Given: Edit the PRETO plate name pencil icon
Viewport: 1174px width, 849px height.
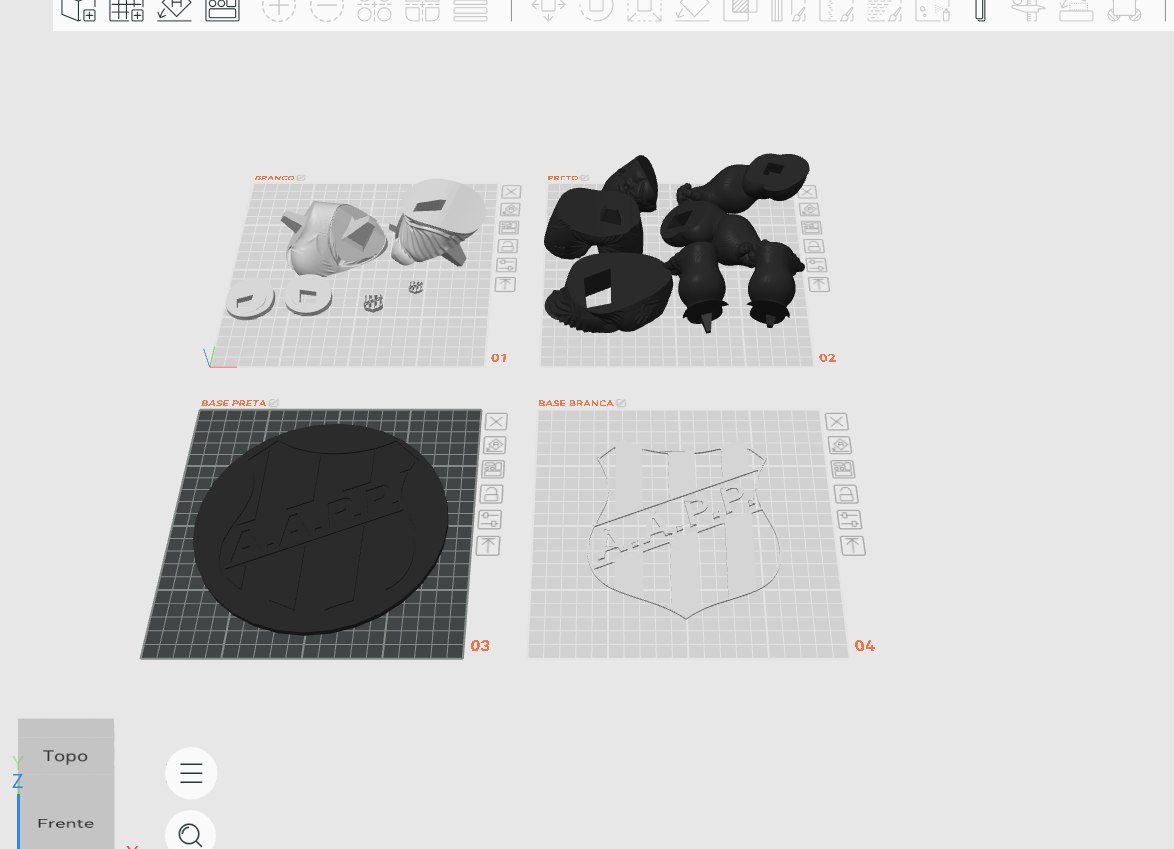Looking at the screenshot, I should (585, 178).
